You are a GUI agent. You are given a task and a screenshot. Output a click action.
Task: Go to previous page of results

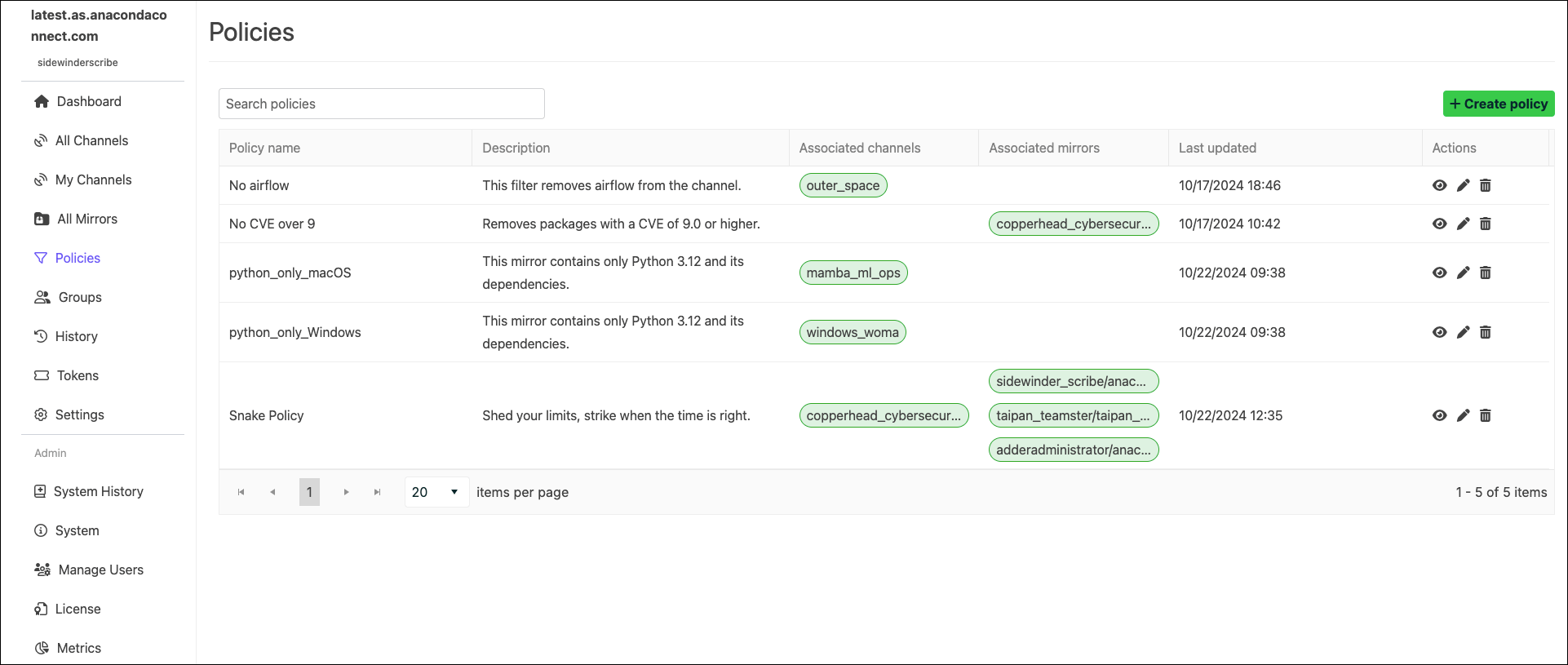(272, 492)
